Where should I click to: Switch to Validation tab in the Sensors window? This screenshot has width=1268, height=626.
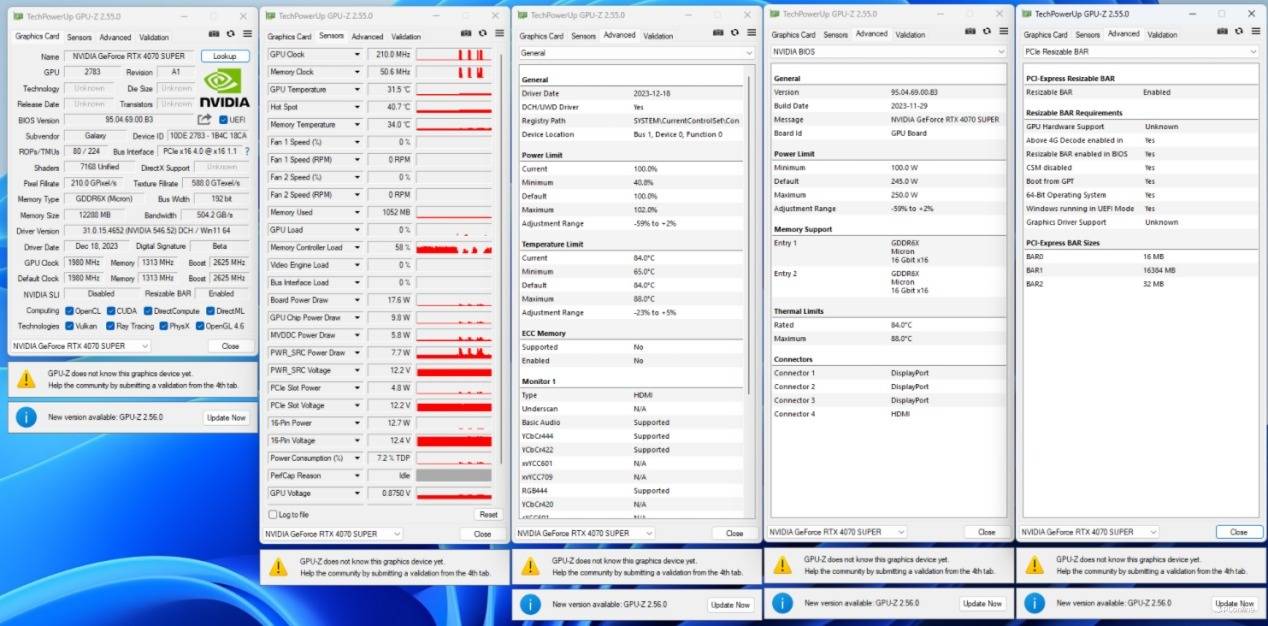(x=406, y=36)
